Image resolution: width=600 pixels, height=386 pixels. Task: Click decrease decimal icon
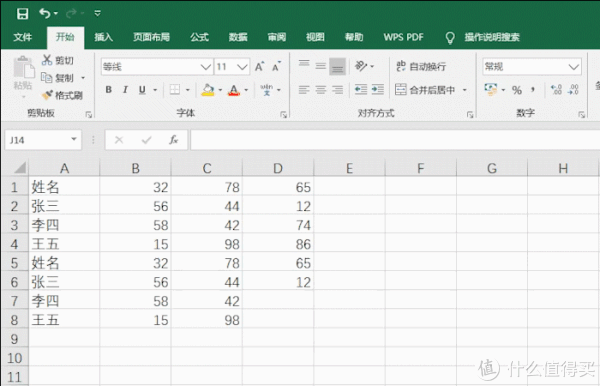(573, 90)
